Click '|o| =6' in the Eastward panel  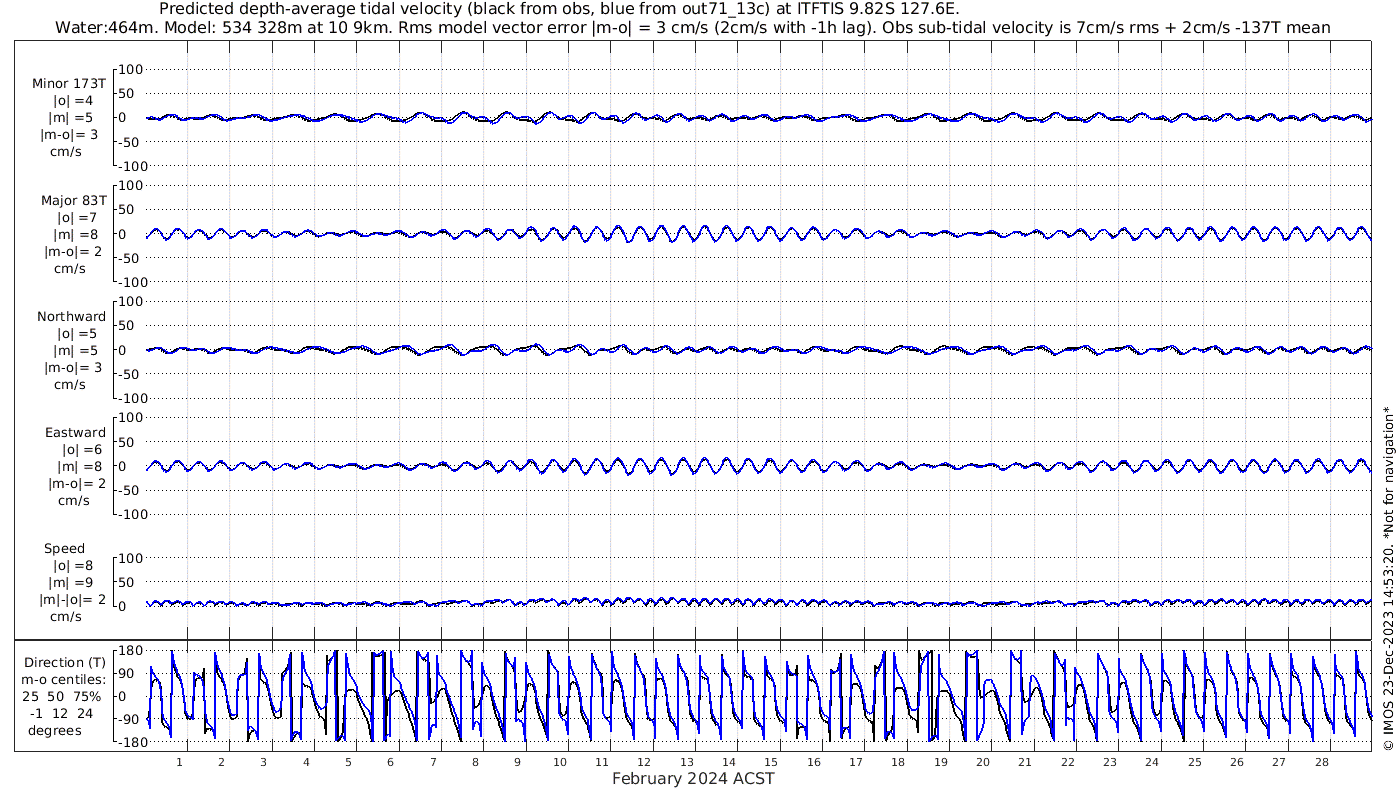82,449
